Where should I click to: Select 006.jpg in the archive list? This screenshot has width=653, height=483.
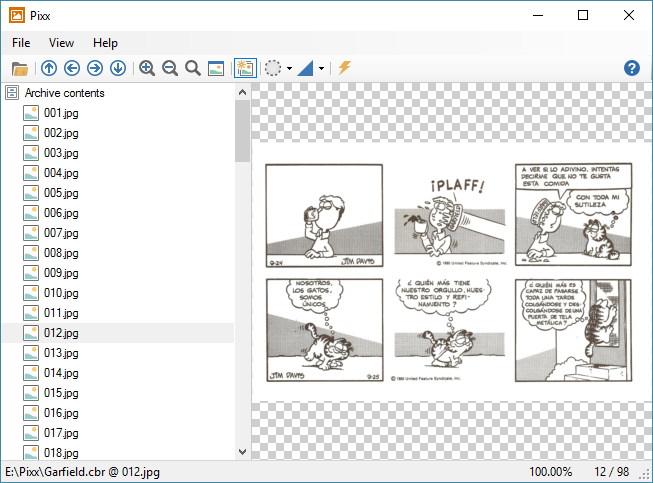[x=61, y=213]
